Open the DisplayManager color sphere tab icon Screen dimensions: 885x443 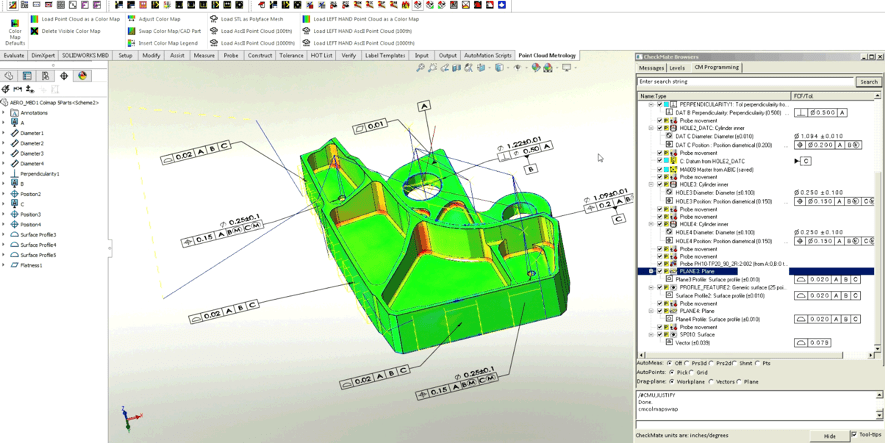click(x=82, y=76)
